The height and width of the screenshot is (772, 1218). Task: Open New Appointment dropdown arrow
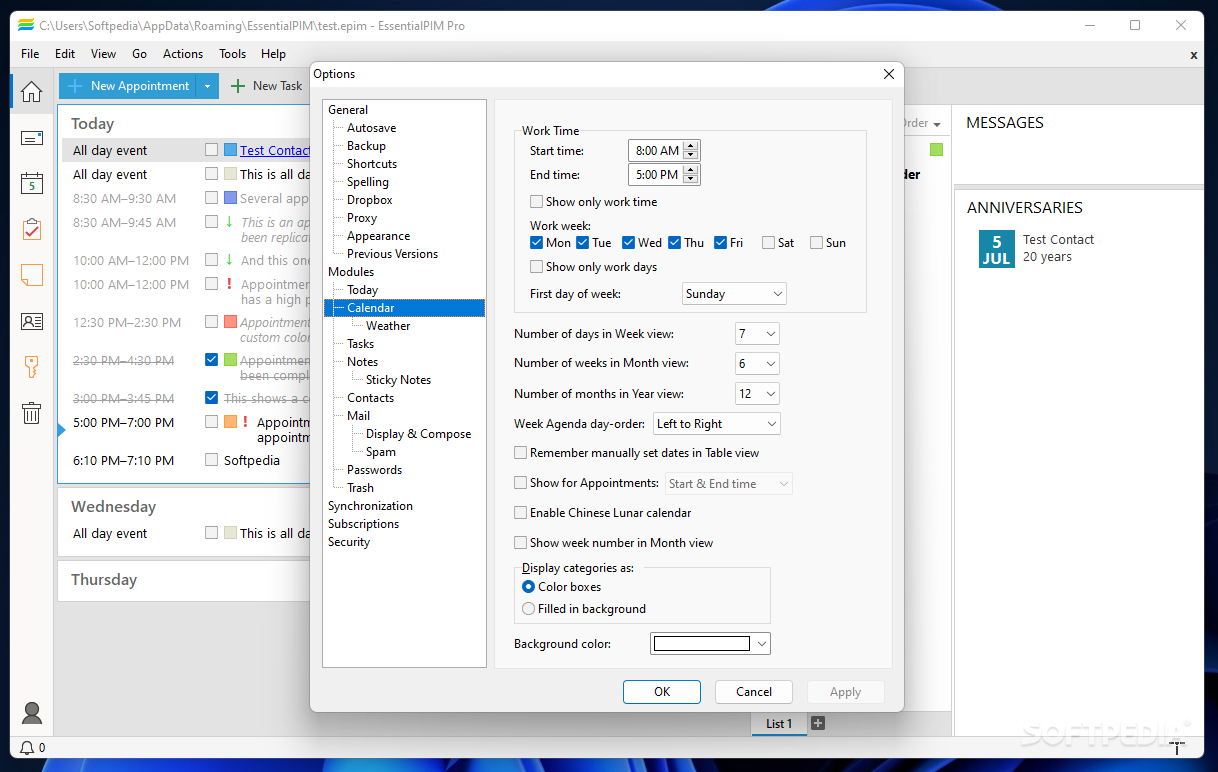pyautogui.click(x=207, y=86)
